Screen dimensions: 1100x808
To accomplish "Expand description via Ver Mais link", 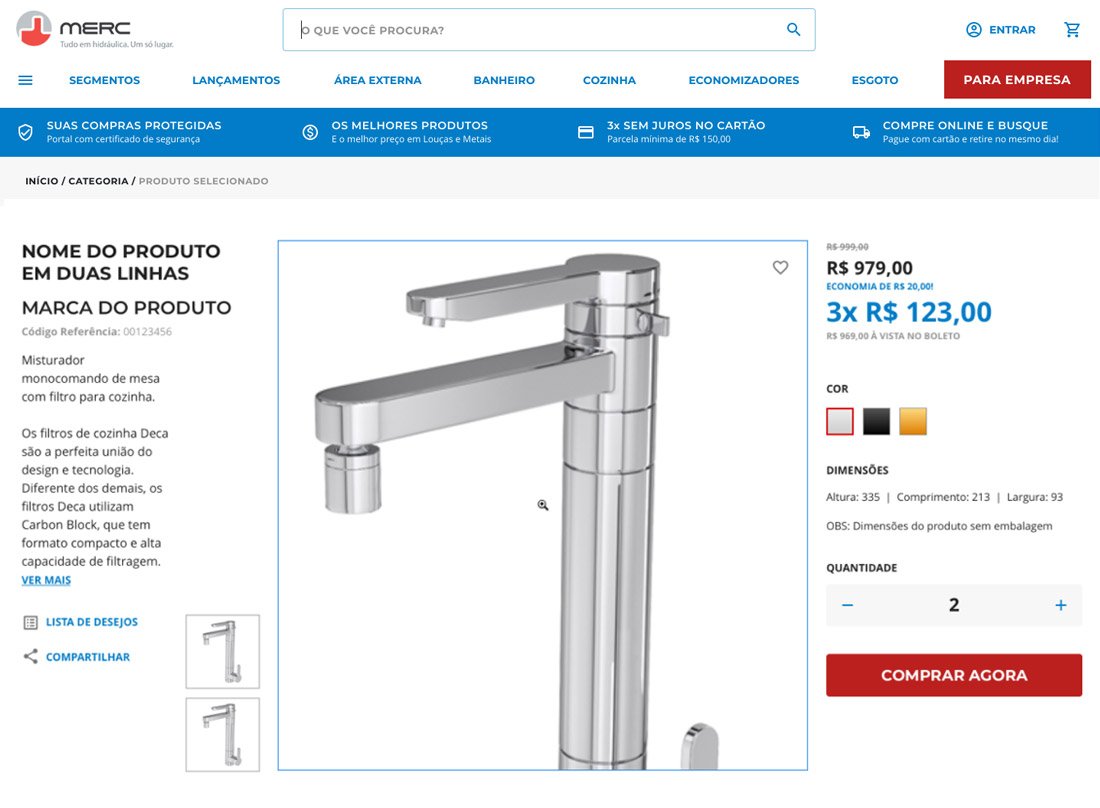I will click(46, 580).
